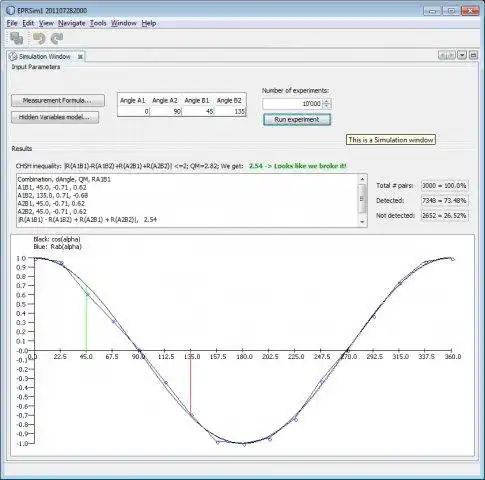
Task: Click the Angle A1 column header
Action: coord(133,100)
